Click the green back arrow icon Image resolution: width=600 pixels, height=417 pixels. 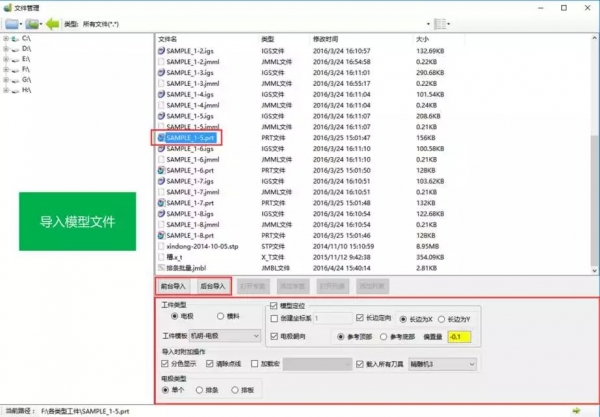tap(52, 24)
